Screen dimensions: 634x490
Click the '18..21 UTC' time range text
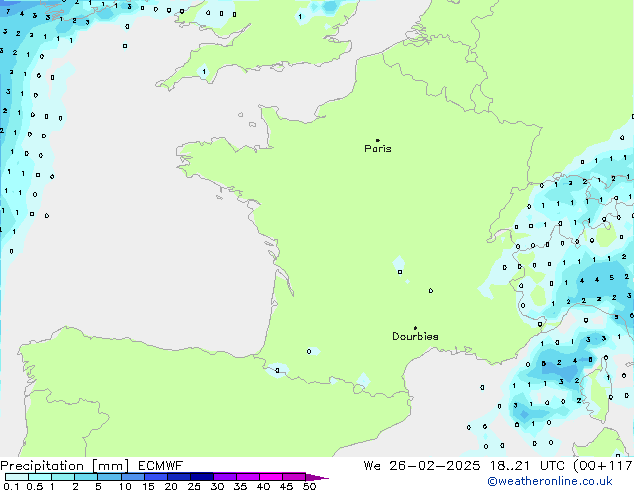point(527,466)
